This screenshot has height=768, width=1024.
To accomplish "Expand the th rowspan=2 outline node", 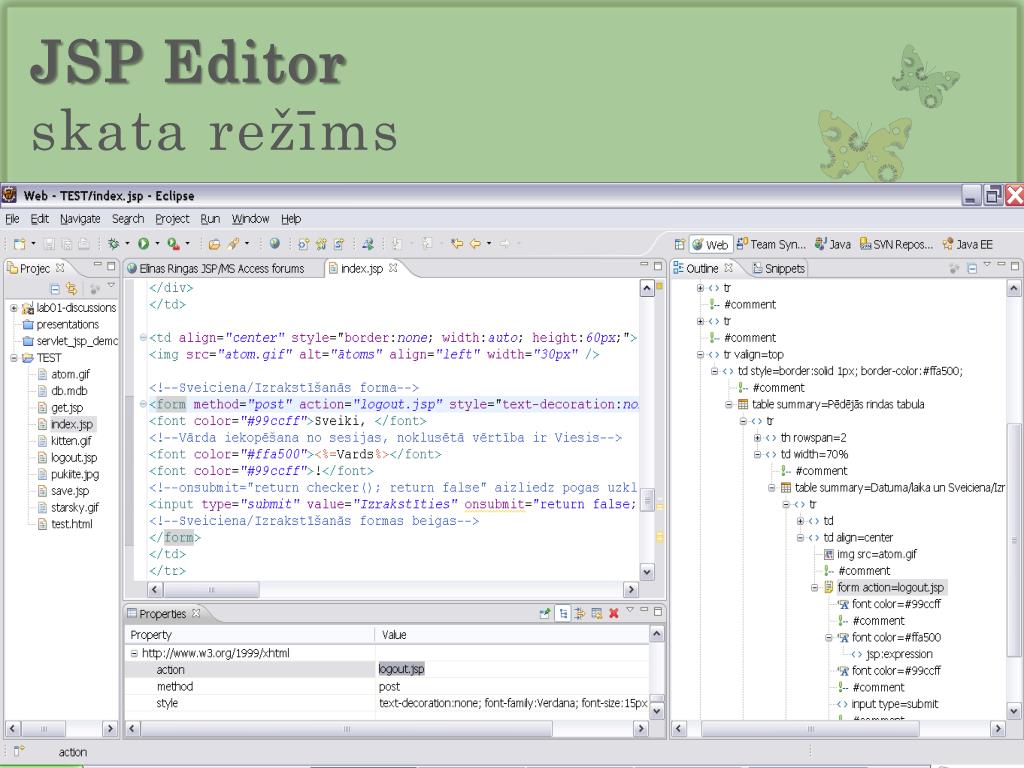I will (x=757, y=438).
